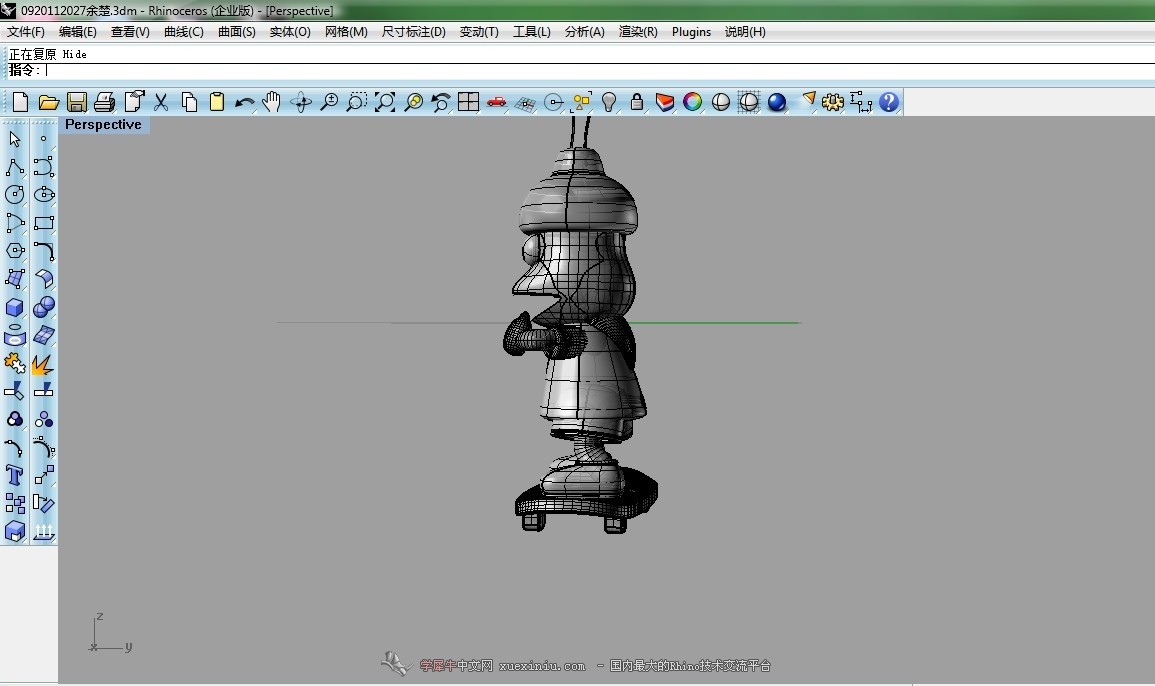1155x686 pixels.
Task: Open the 编辑(E) menu
Action: (x=77, y=32)
